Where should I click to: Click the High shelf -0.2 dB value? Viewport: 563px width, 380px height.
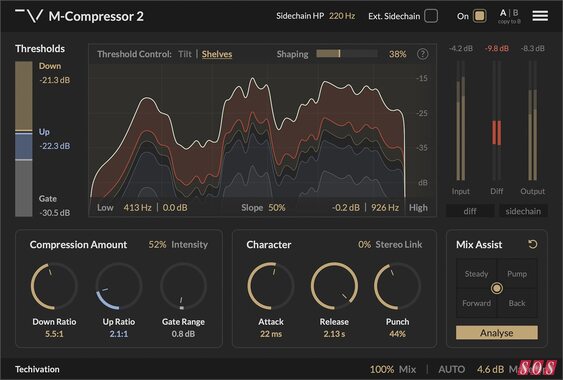[346, 208]
